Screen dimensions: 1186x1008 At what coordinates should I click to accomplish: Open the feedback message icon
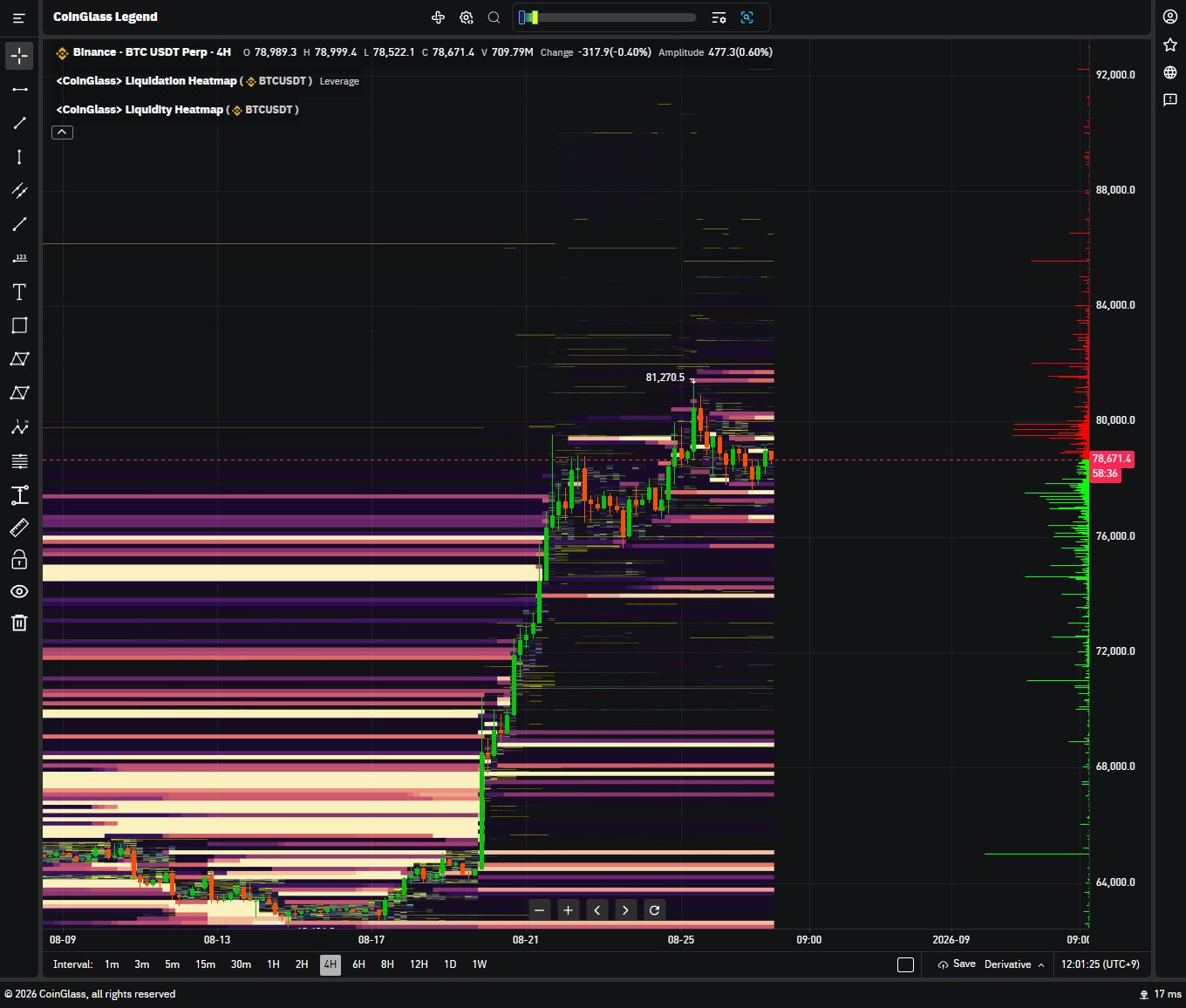[x=1170, y=100]
